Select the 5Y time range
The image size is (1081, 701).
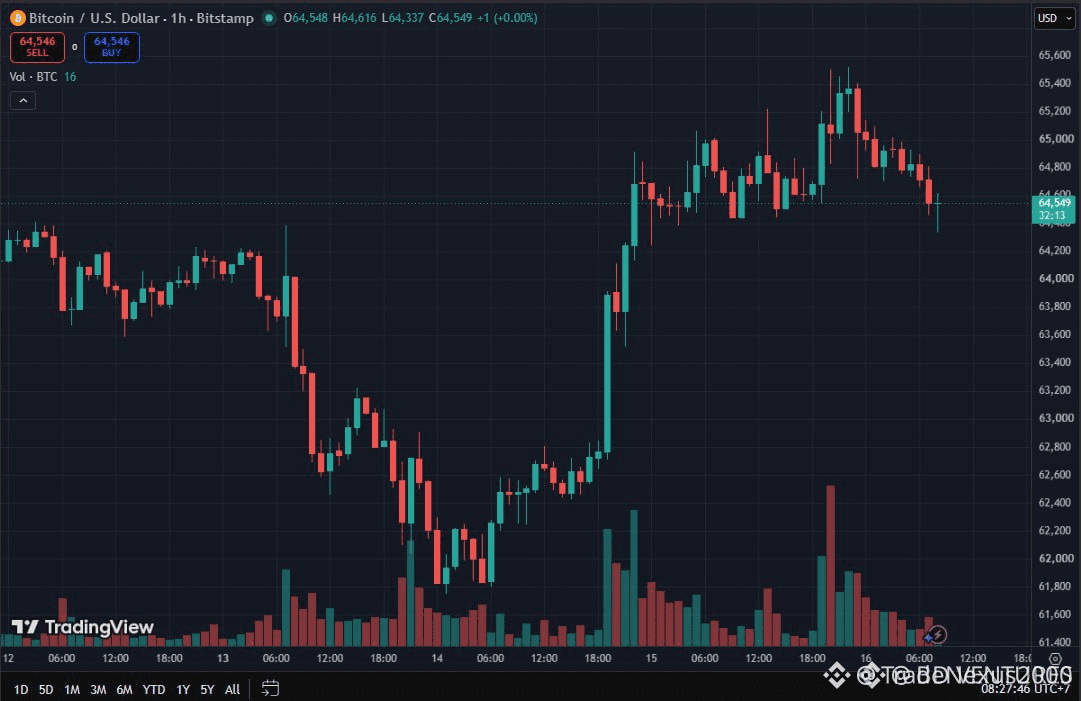[x=207, y=689]
